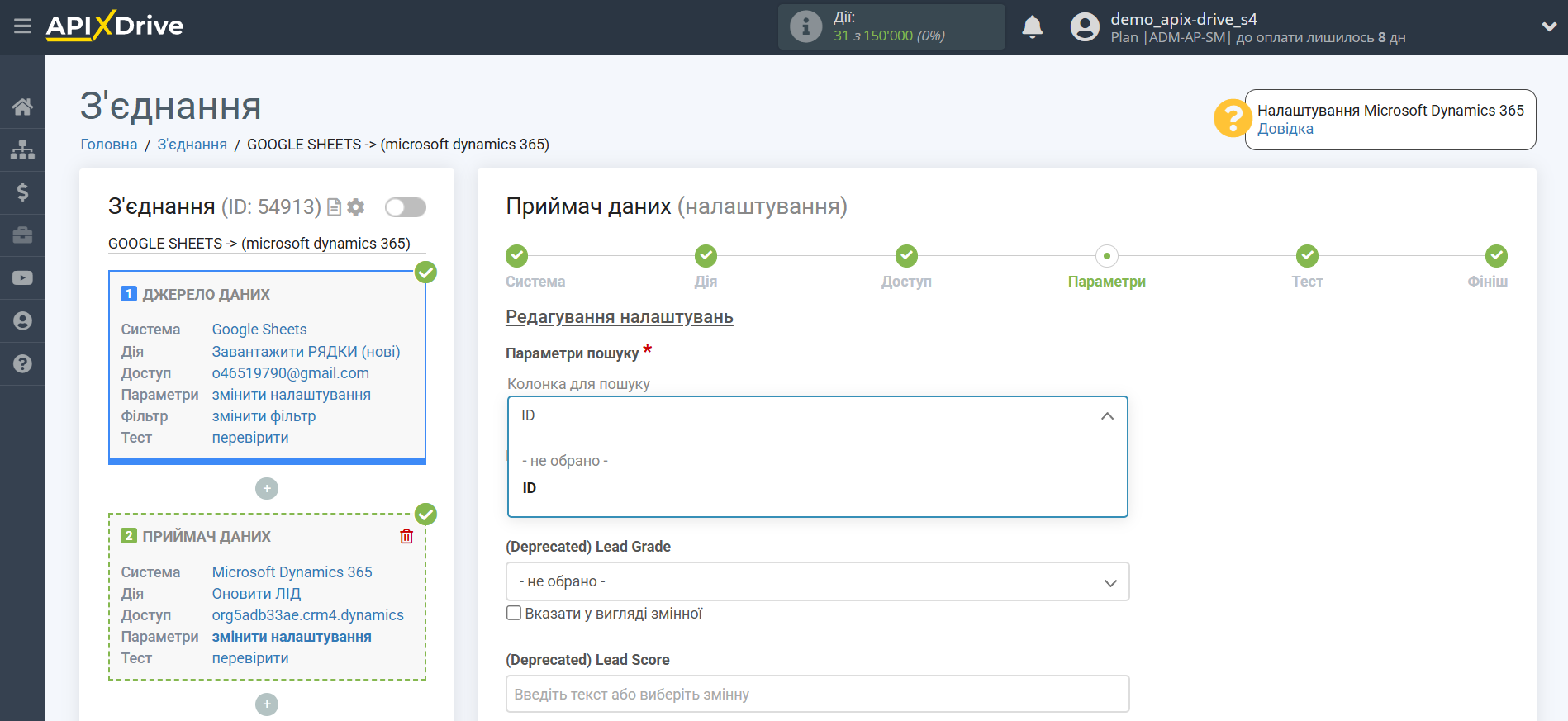This screenshot has height=721, width=1568.
Task: Click the 'Редагування налаштувань' heading
Action: click(620, 317)
